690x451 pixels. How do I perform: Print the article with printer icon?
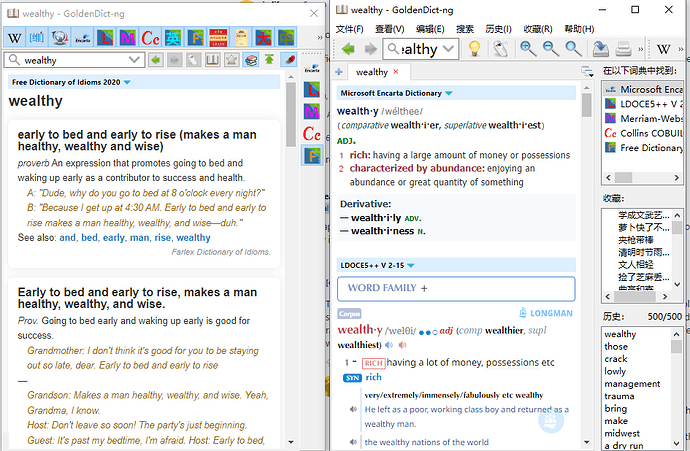tap(623, 48)
